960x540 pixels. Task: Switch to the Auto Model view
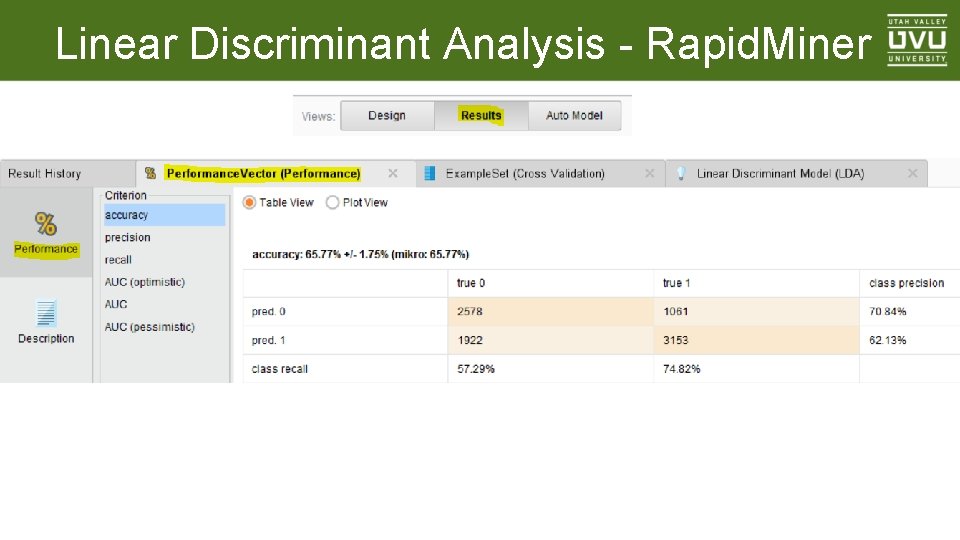(x=574, y=116)
